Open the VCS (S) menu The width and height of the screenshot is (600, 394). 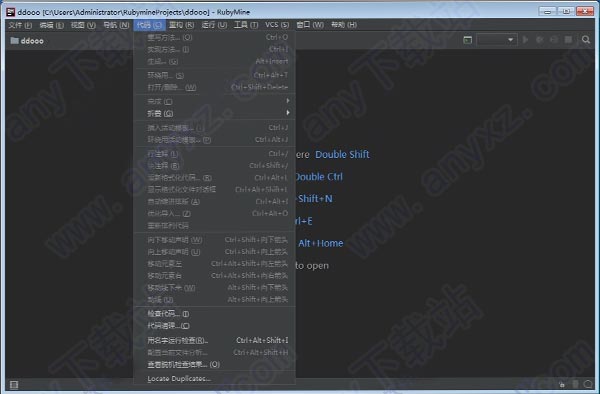[277, 25]
